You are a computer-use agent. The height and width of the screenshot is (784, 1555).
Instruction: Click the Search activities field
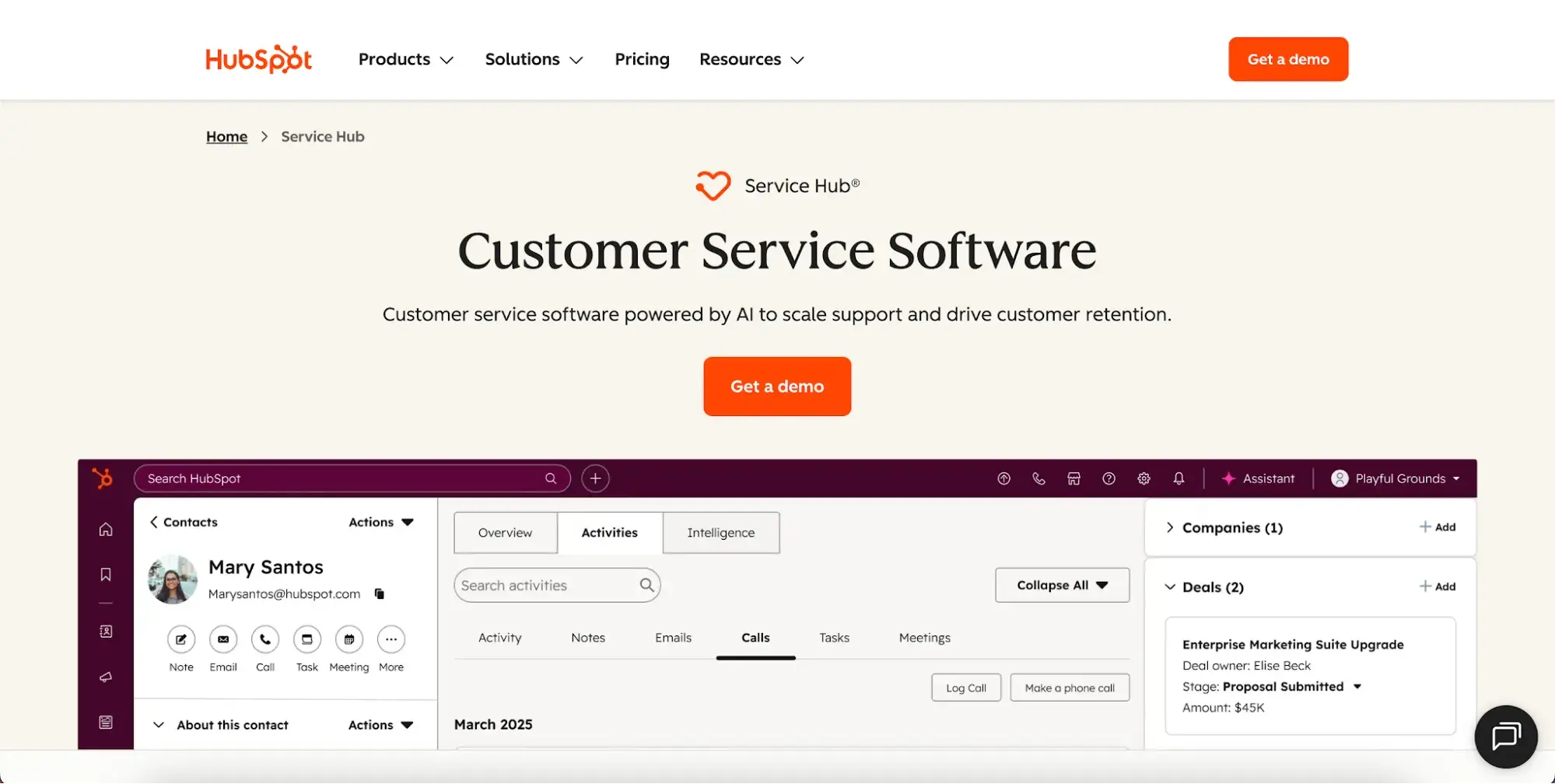coord(557,585)
